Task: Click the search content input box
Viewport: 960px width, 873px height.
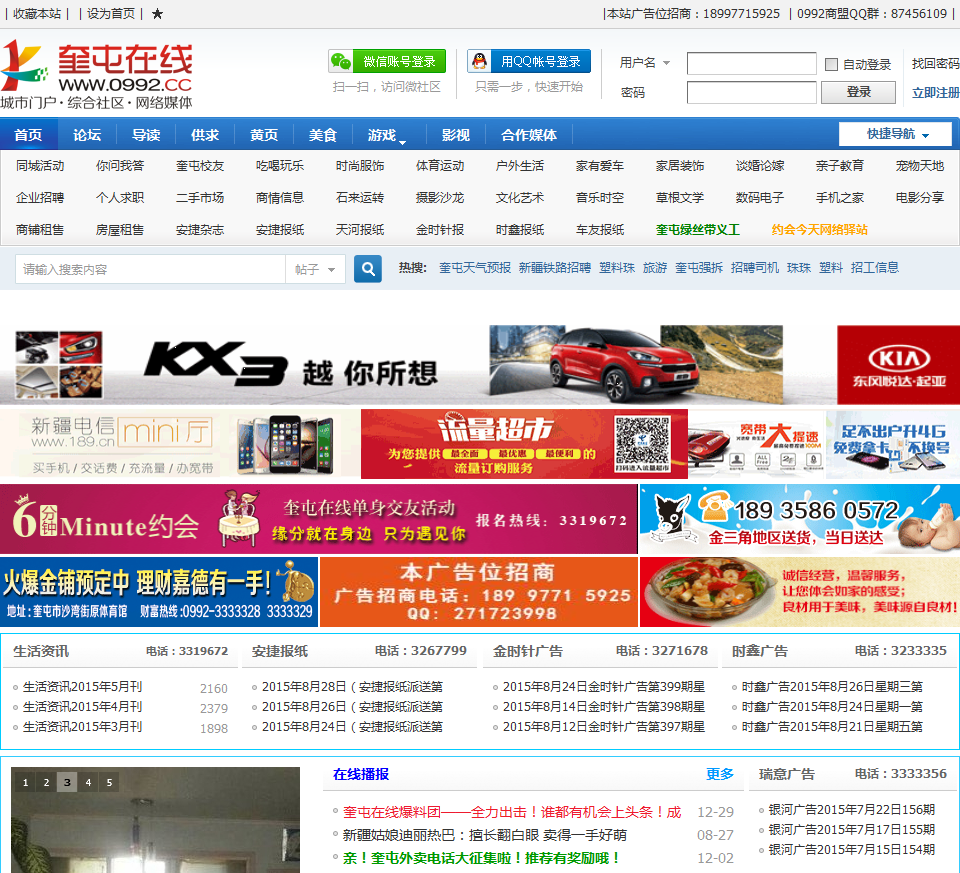Action: [x=150, y=269]
